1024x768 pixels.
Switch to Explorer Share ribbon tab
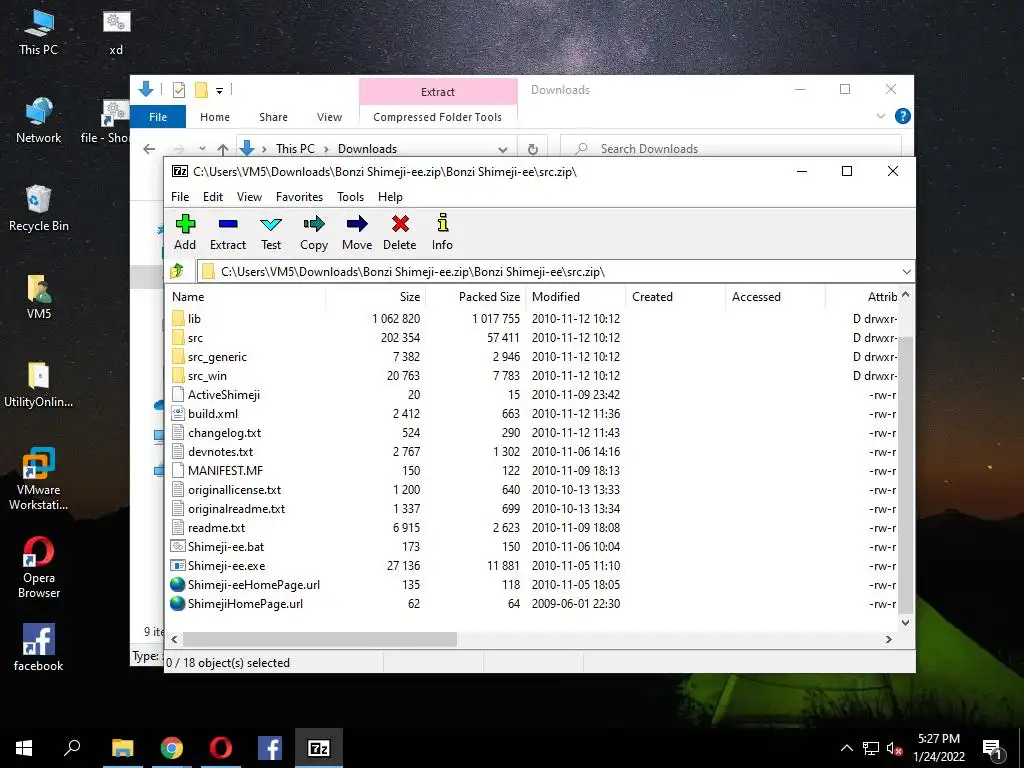(273, 117)
